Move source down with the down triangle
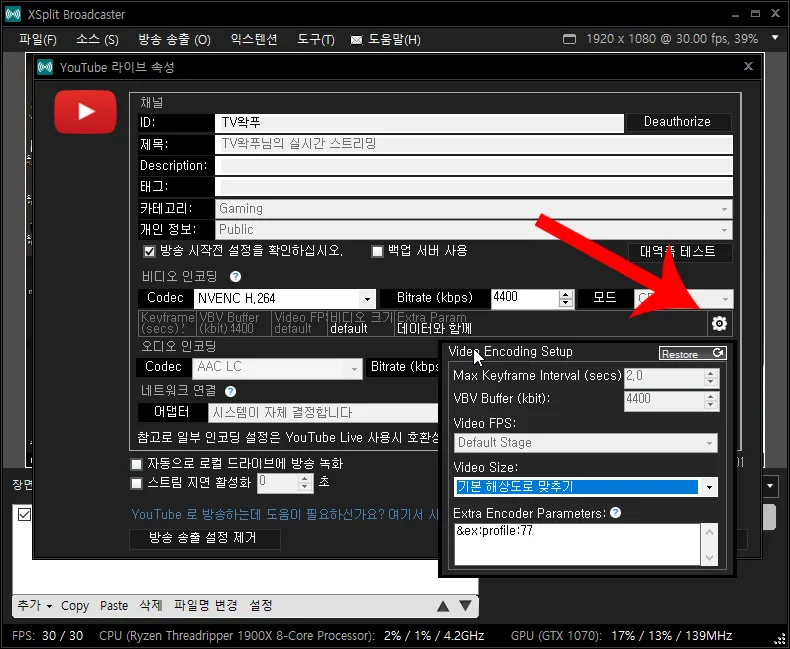790x649 pixels. 466,605
